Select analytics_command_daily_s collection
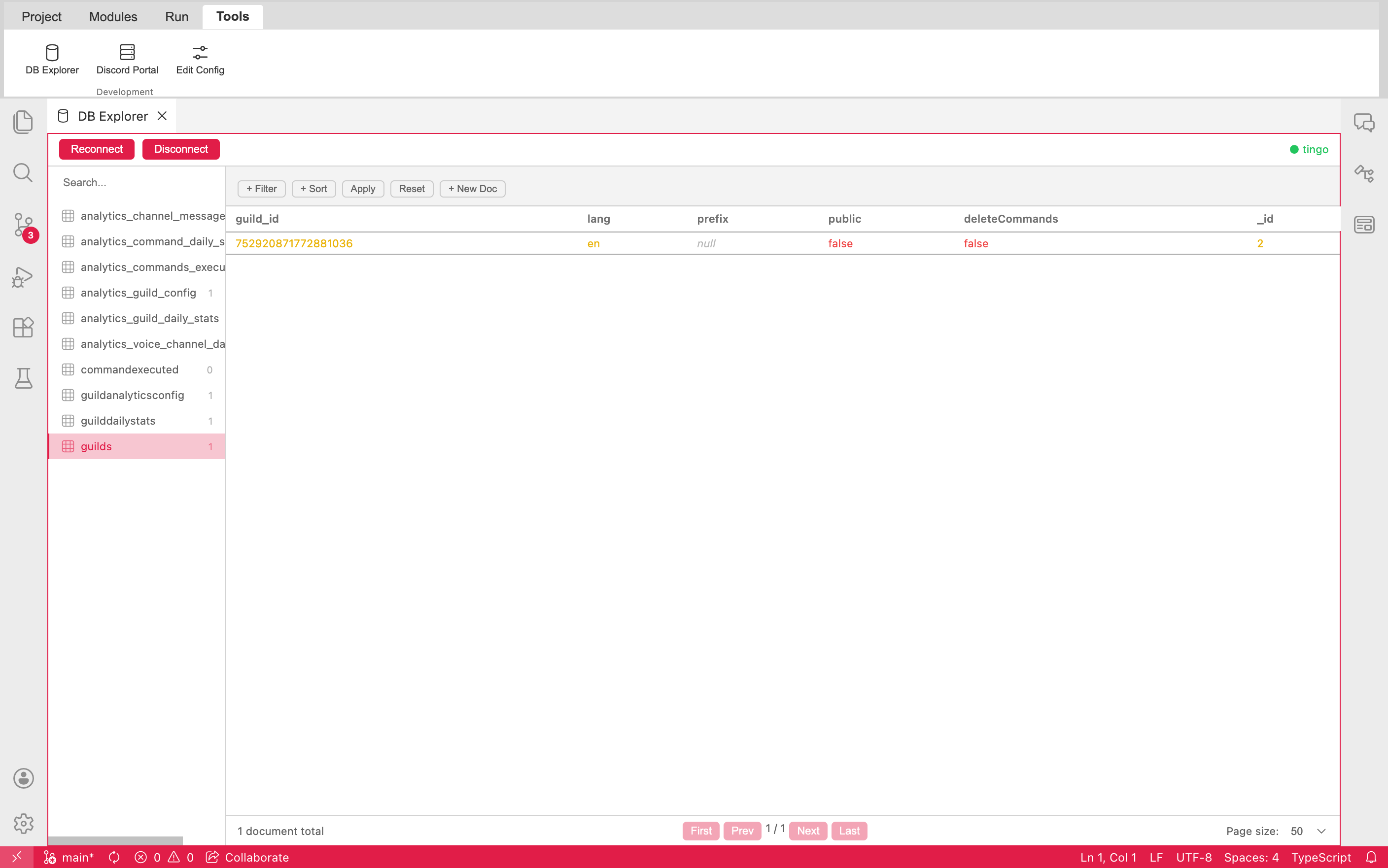The height and width of the screenshot is (868, 1388). tap(137, 241)
